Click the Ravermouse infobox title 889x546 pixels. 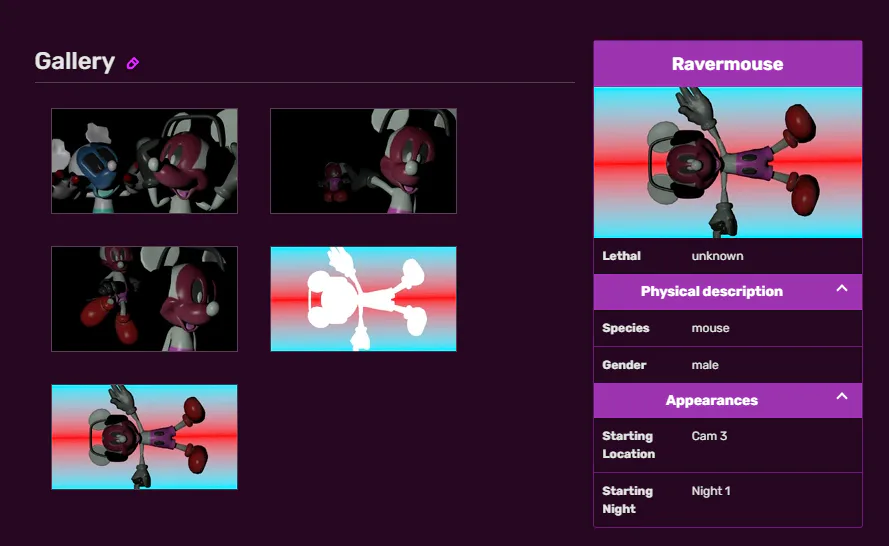pos(727,64)
